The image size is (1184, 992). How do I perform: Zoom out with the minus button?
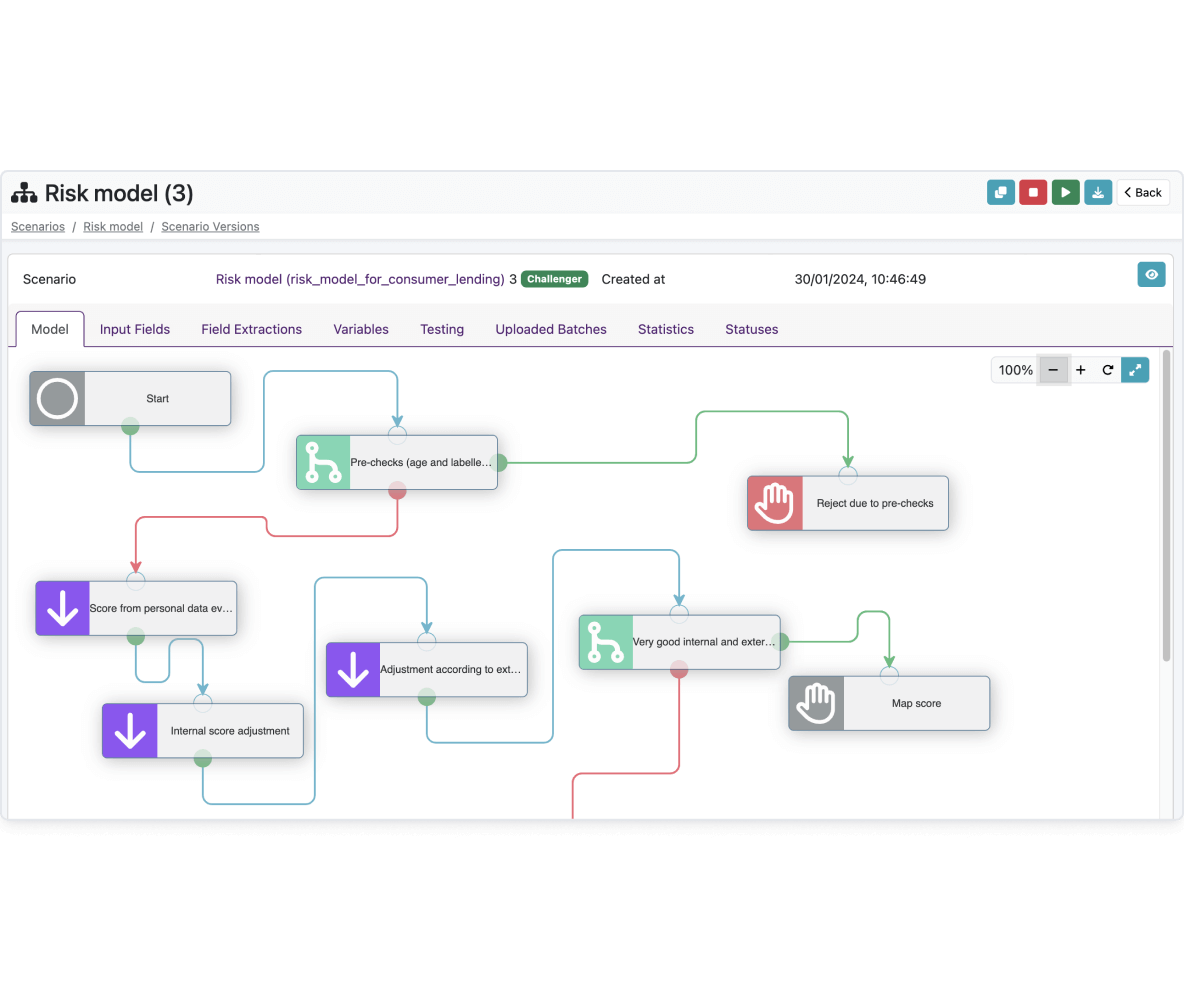pyautogui.click(x=1053, y=370)
